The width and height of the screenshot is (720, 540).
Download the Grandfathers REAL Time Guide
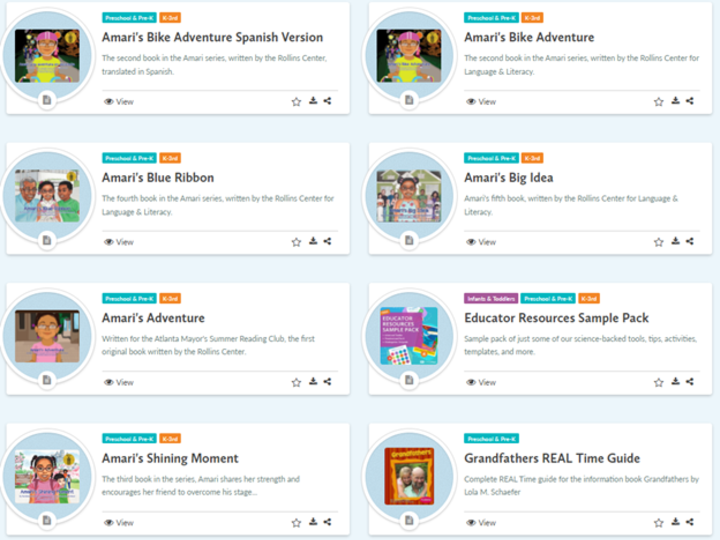pyautogui.click(x=675, y=522)
